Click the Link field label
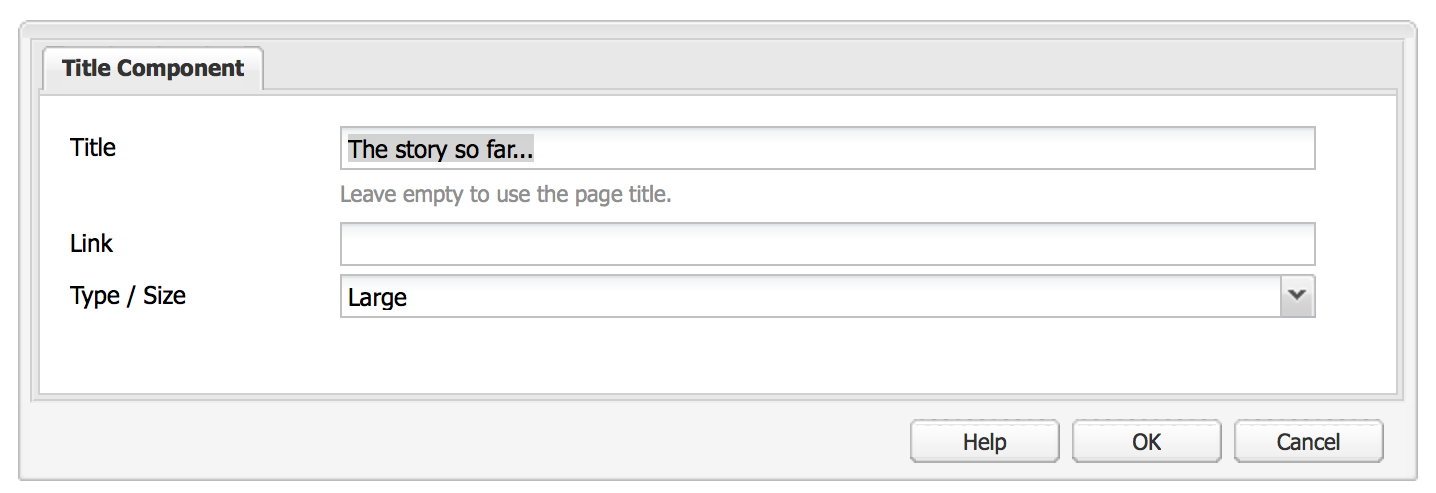The width and height of the screenshot is (1436, 493). 91,244
